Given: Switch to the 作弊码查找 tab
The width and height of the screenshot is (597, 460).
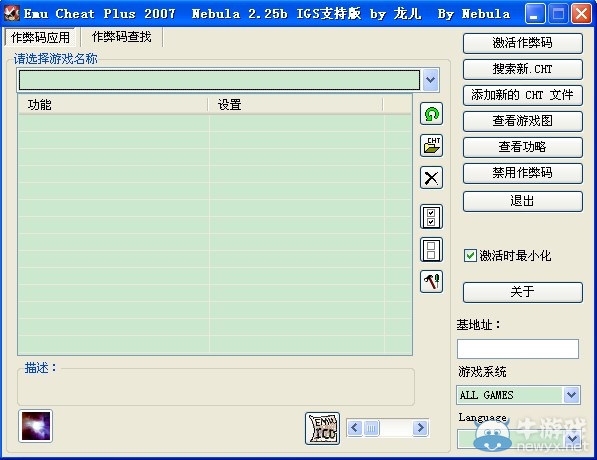Looking at the screenshot, I should (x=122, y=37).
